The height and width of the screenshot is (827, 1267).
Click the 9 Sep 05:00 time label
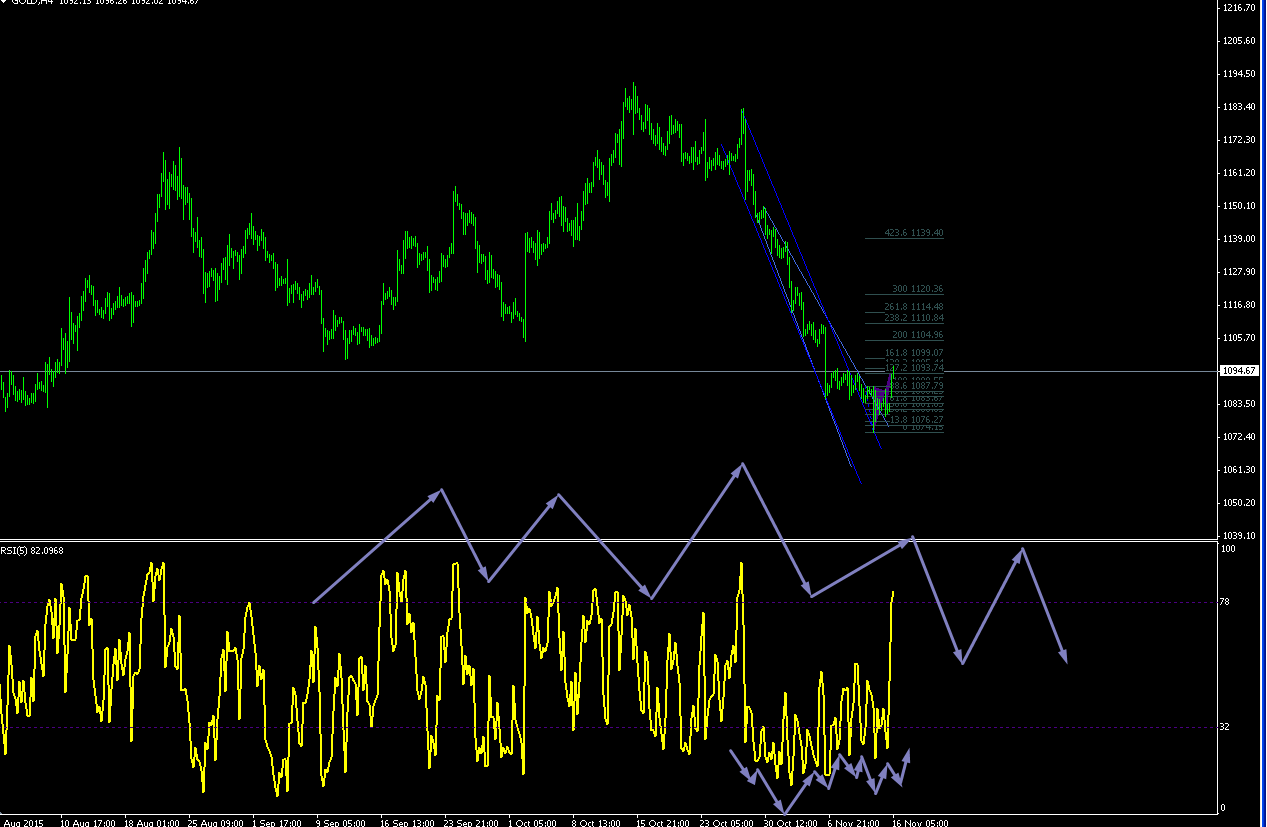point(342,822)
